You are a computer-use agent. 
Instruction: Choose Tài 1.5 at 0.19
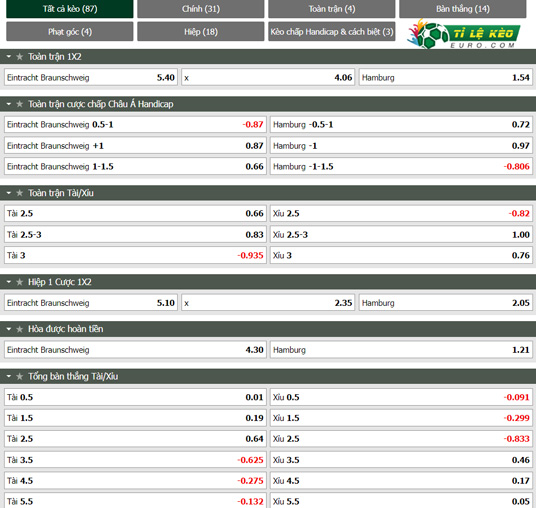coord(135,418)
